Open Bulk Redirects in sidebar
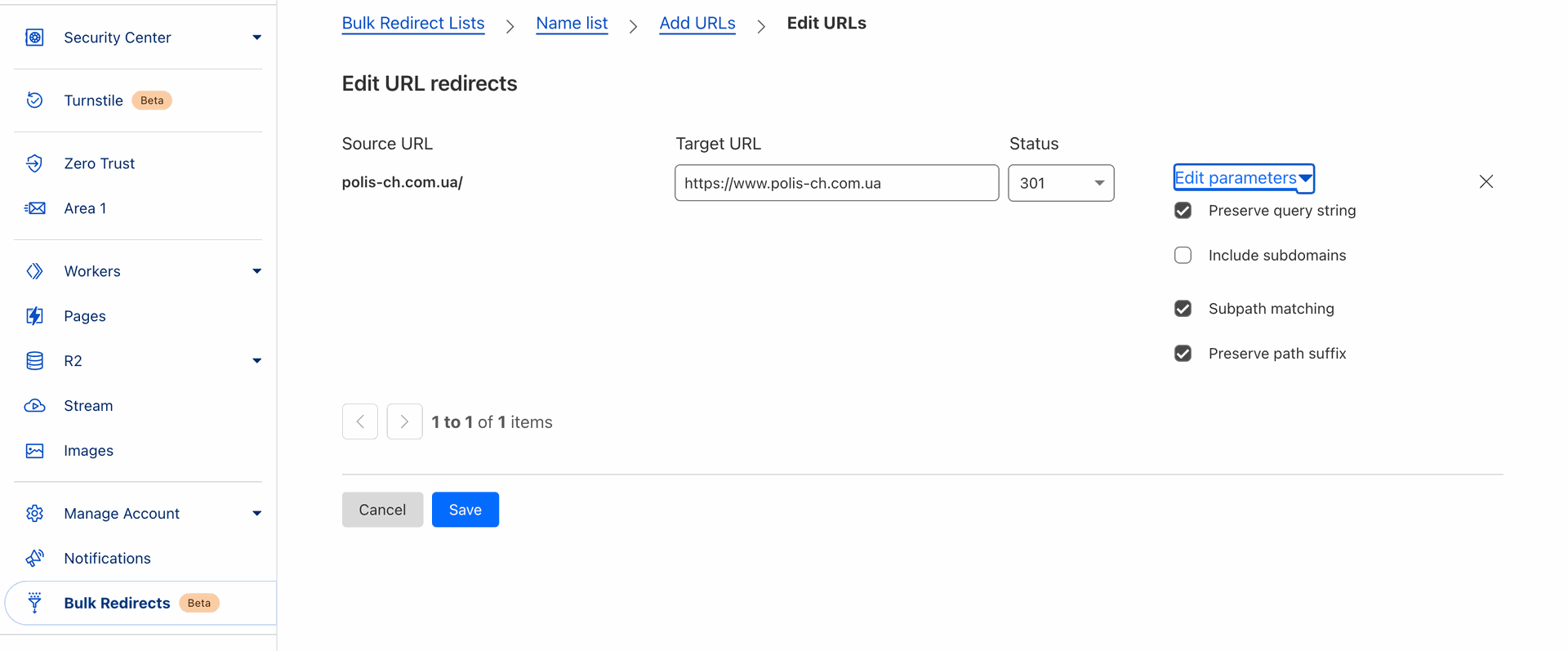The width and height of the screenshot is (1568, 651). (x=117, y=603)
